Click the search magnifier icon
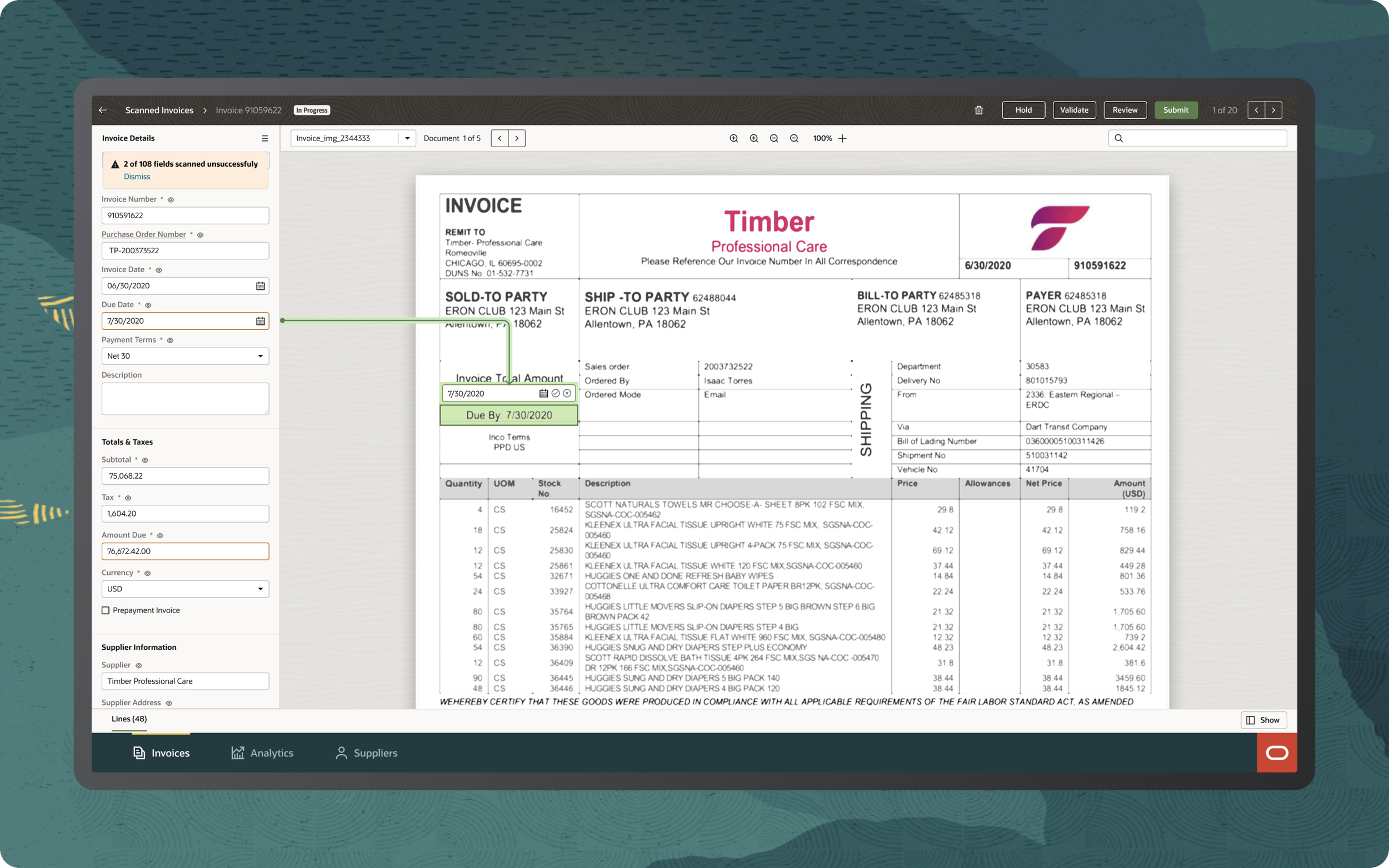 coord(1118,138)
